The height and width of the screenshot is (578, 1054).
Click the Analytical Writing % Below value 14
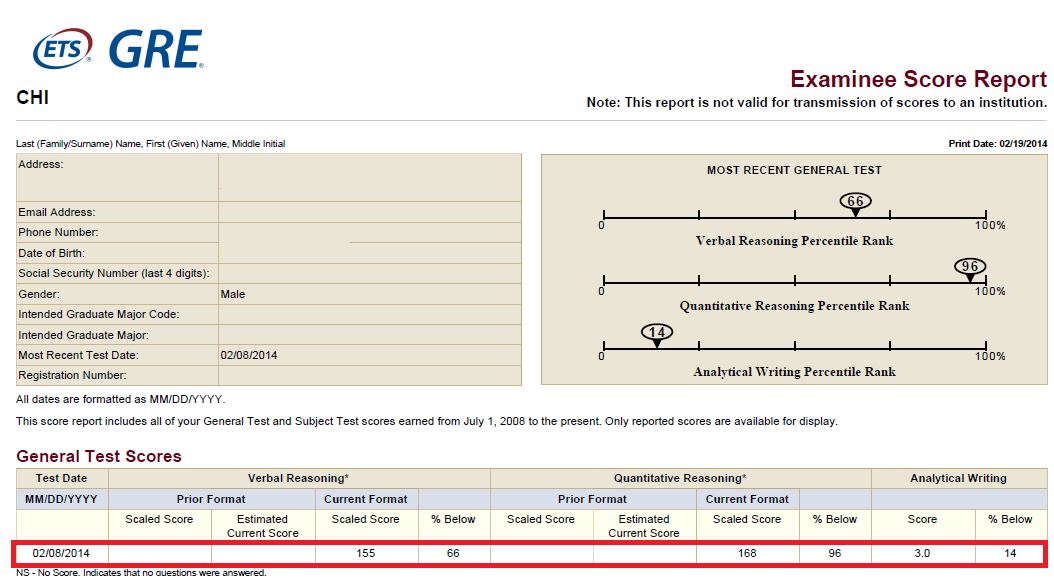click(1010, 554)
